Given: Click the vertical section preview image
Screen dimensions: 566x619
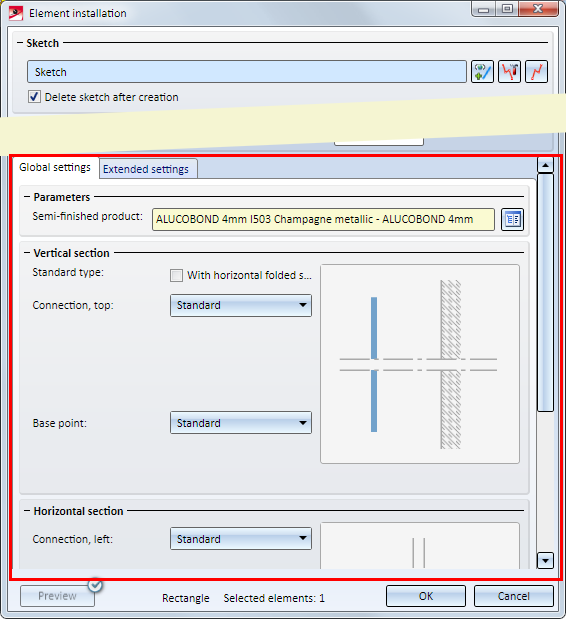Looking at the screenshot, I should pos(420,364).
